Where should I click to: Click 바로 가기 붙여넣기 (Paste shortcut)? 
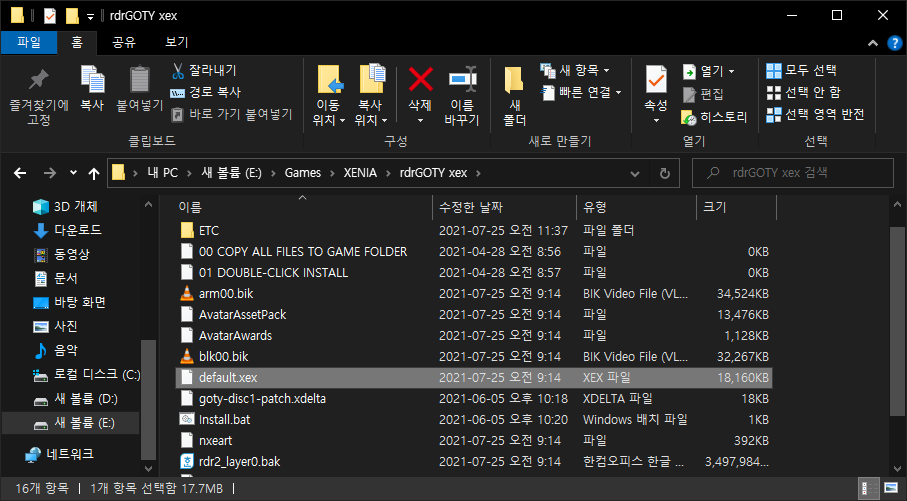coord(232,115)
